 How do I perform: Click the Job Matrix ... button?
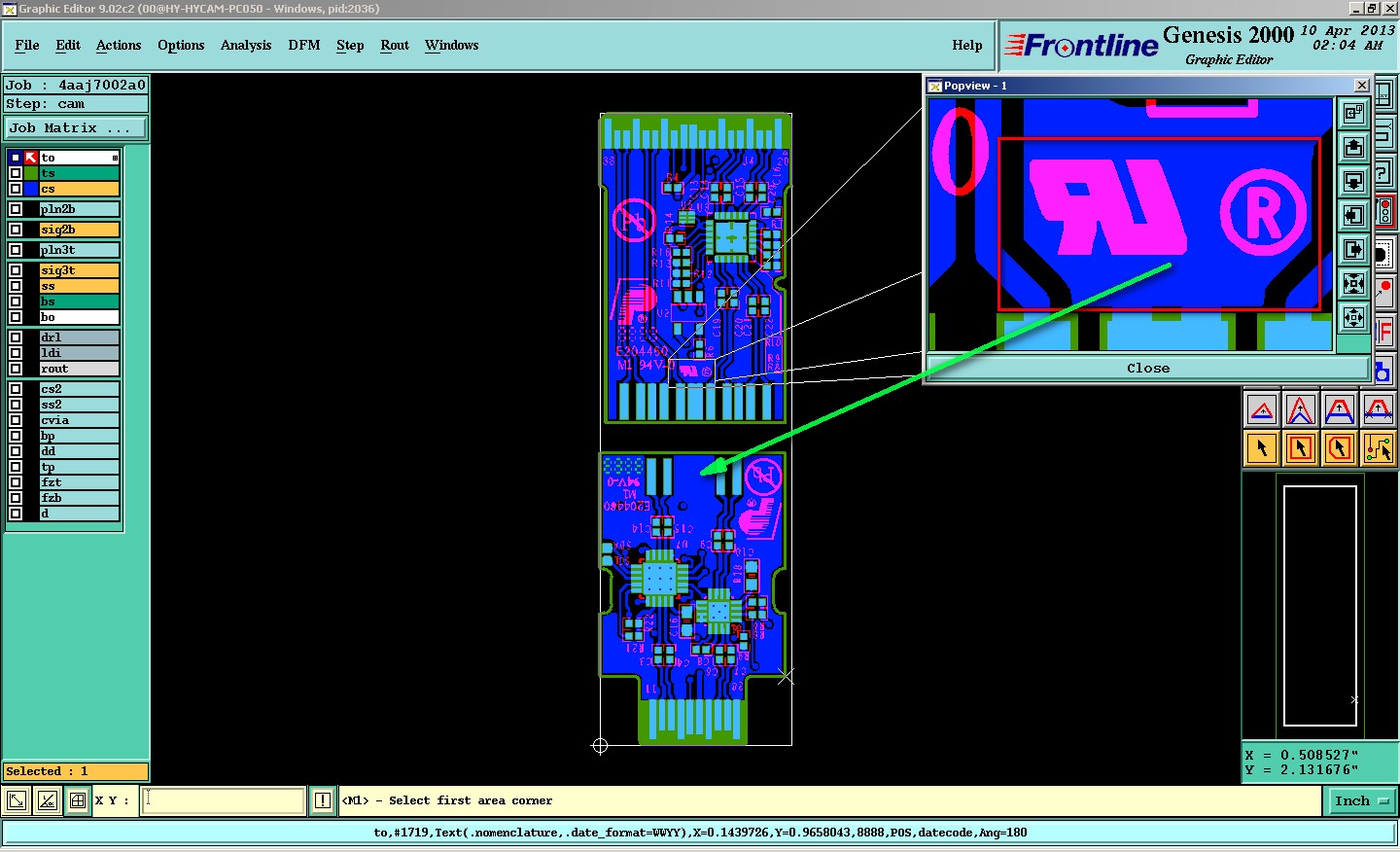click(76, 128)
